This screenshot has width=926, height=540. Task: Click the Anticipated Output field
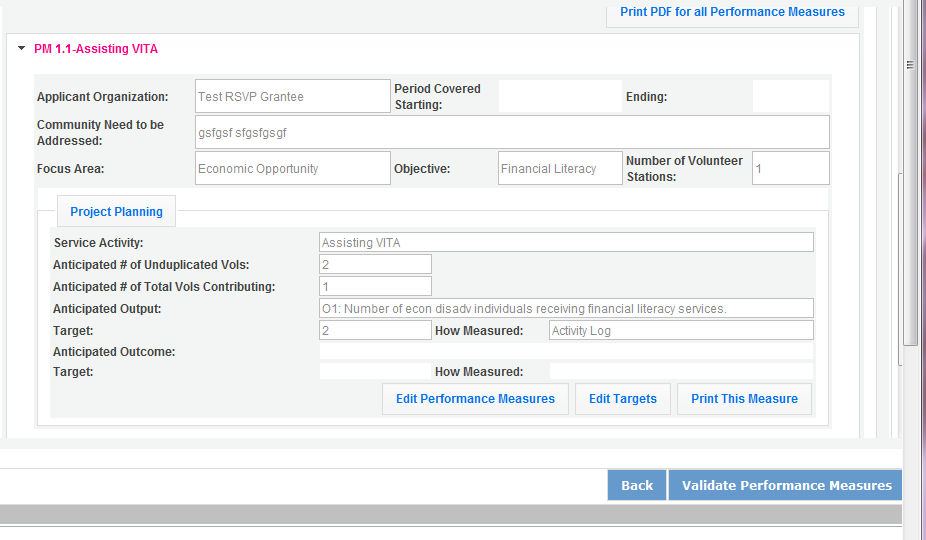tap(566, 308)
